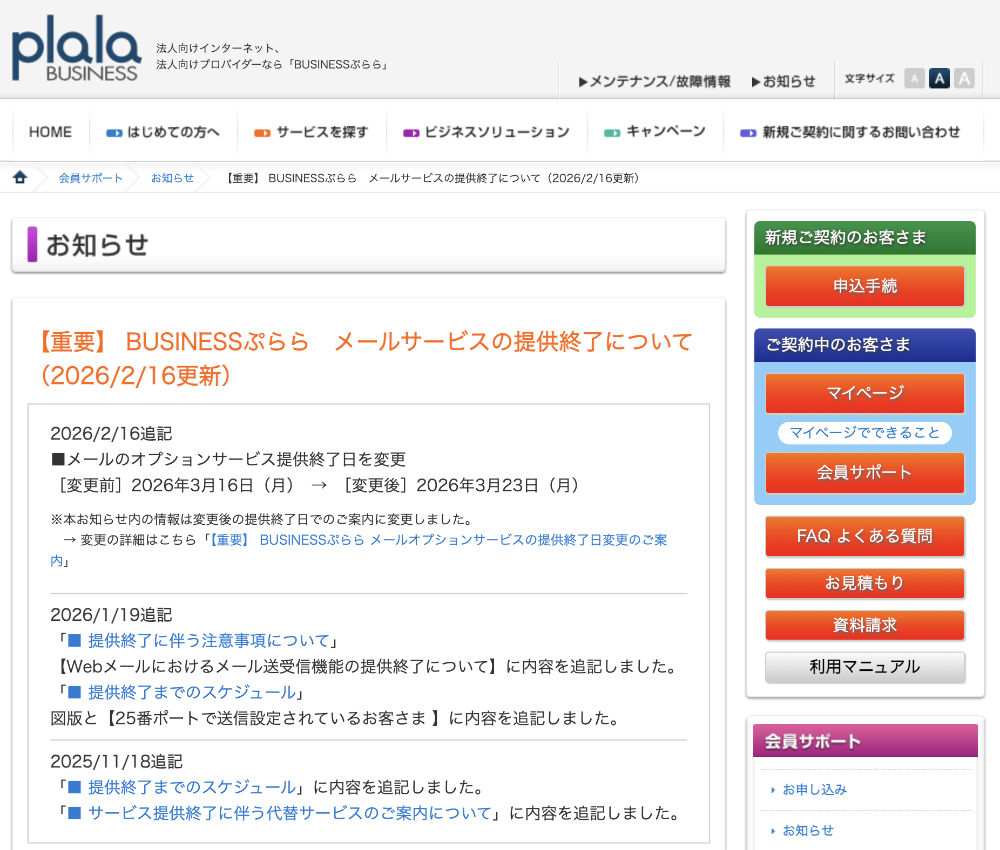Open 提供終了に伴う注意事項について link
Screen dimensions: 1000x850
(208, 641)
